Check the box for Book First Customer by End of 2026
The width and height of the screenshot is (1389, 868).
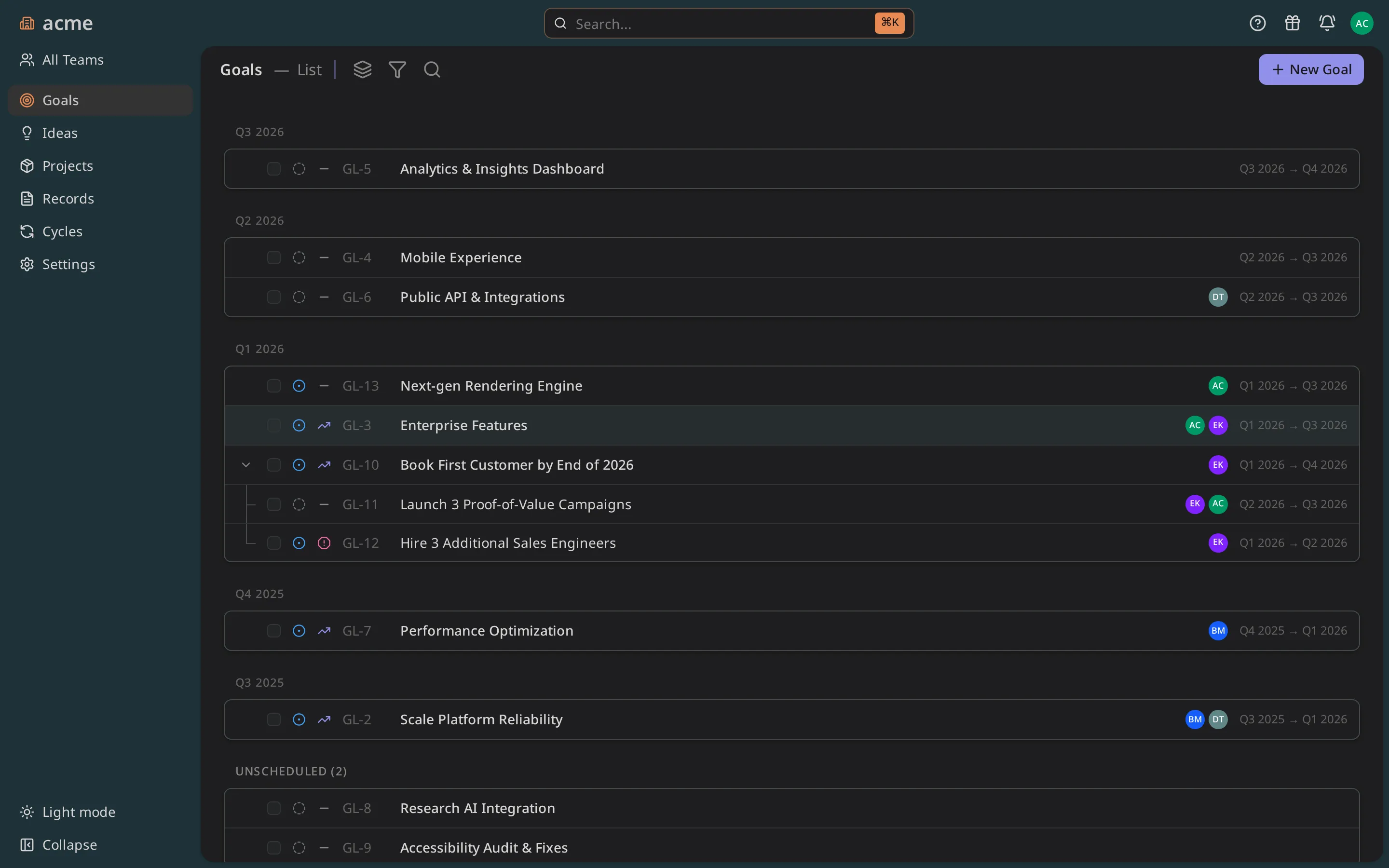click(x=274, y=465)
